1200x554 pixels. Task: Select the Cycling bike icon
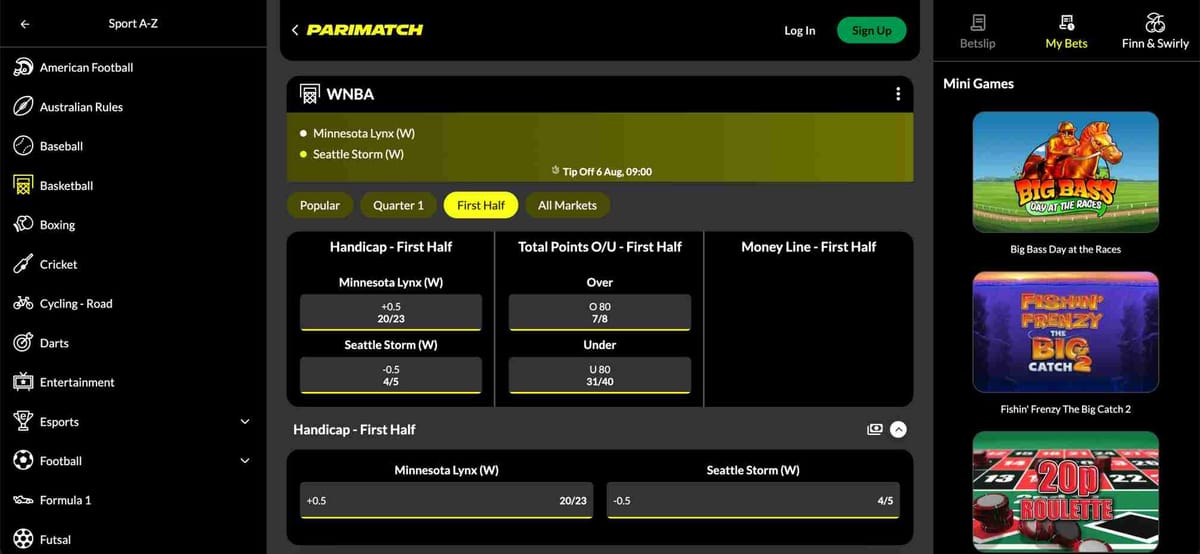[x=23, y=303]
